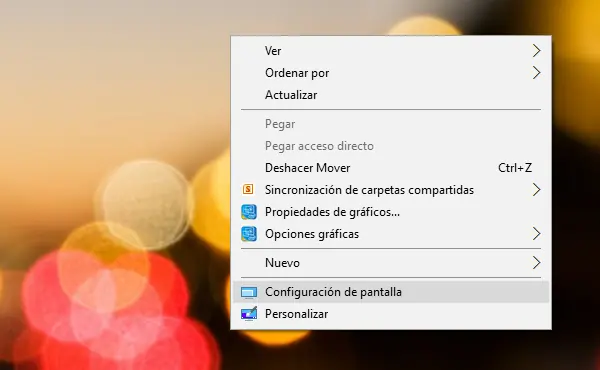Expand the Opciones gráficas chevron
Viewport: 600px width, 370px height.
coord(536,234)
